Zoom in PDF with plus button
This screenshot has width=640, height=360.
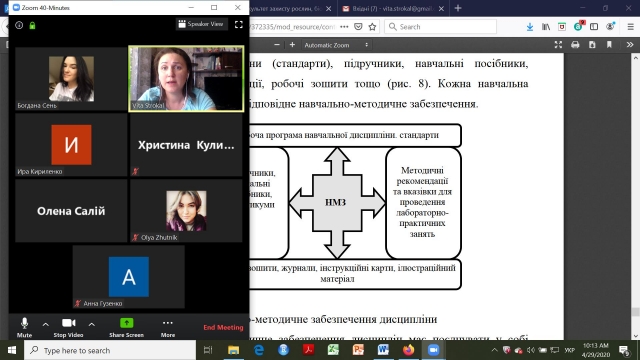292,45
